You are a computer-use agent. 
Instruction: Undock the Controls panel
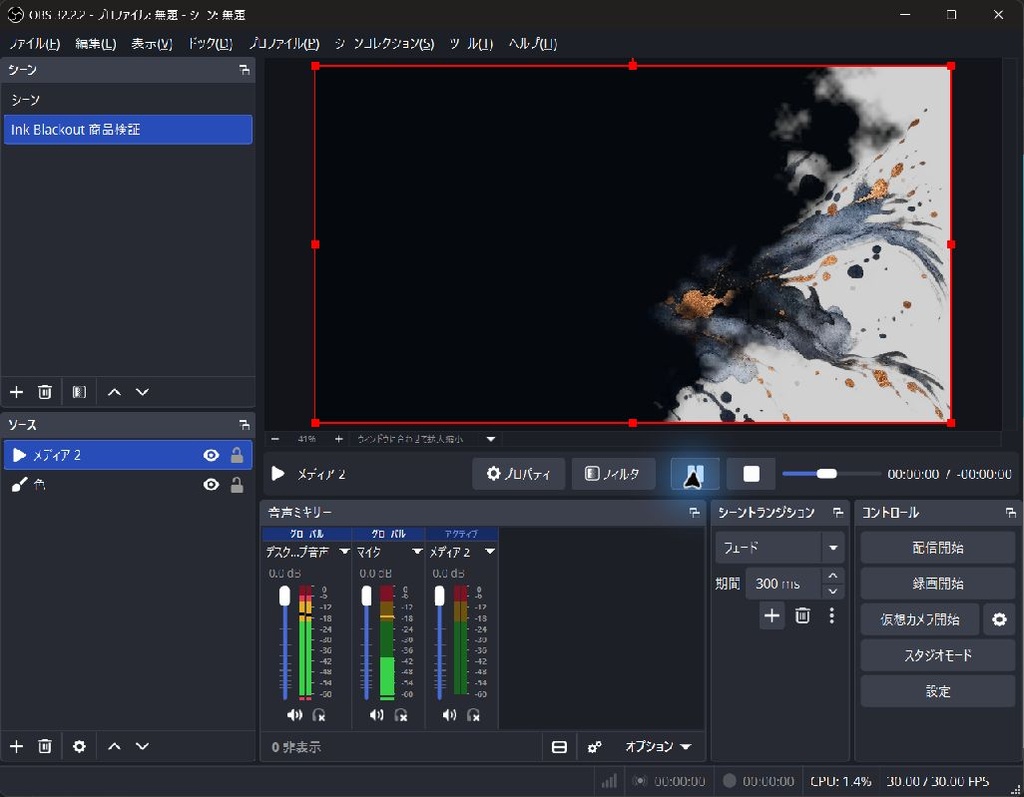[x=1010, y=513]
